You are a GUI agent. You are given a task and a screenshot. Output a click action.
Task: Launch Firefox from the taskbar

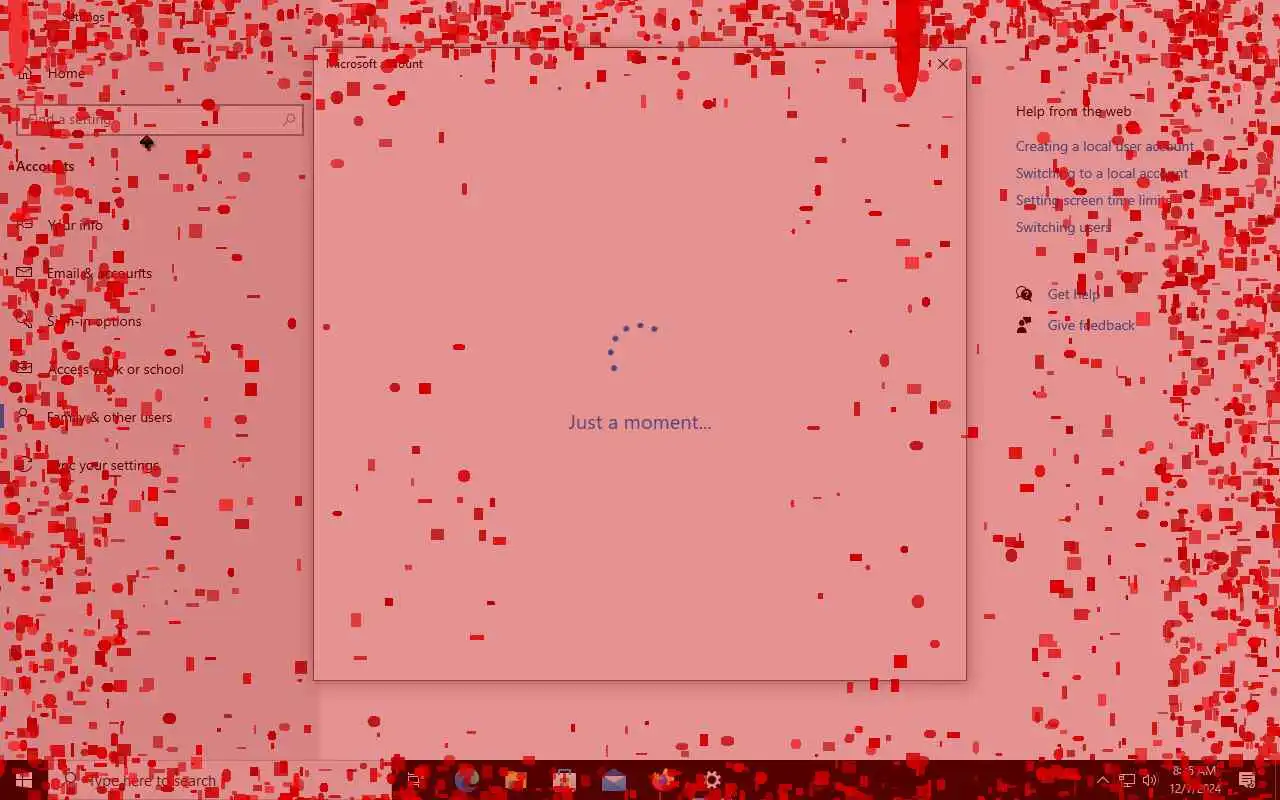coord(662,780)
